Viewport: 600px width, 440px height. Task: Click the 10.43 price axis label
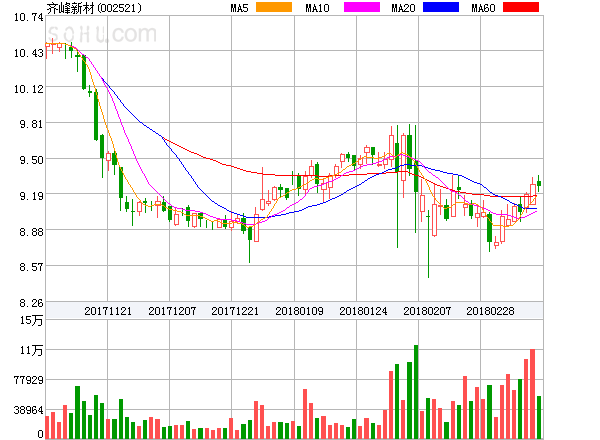coord(29,53)
